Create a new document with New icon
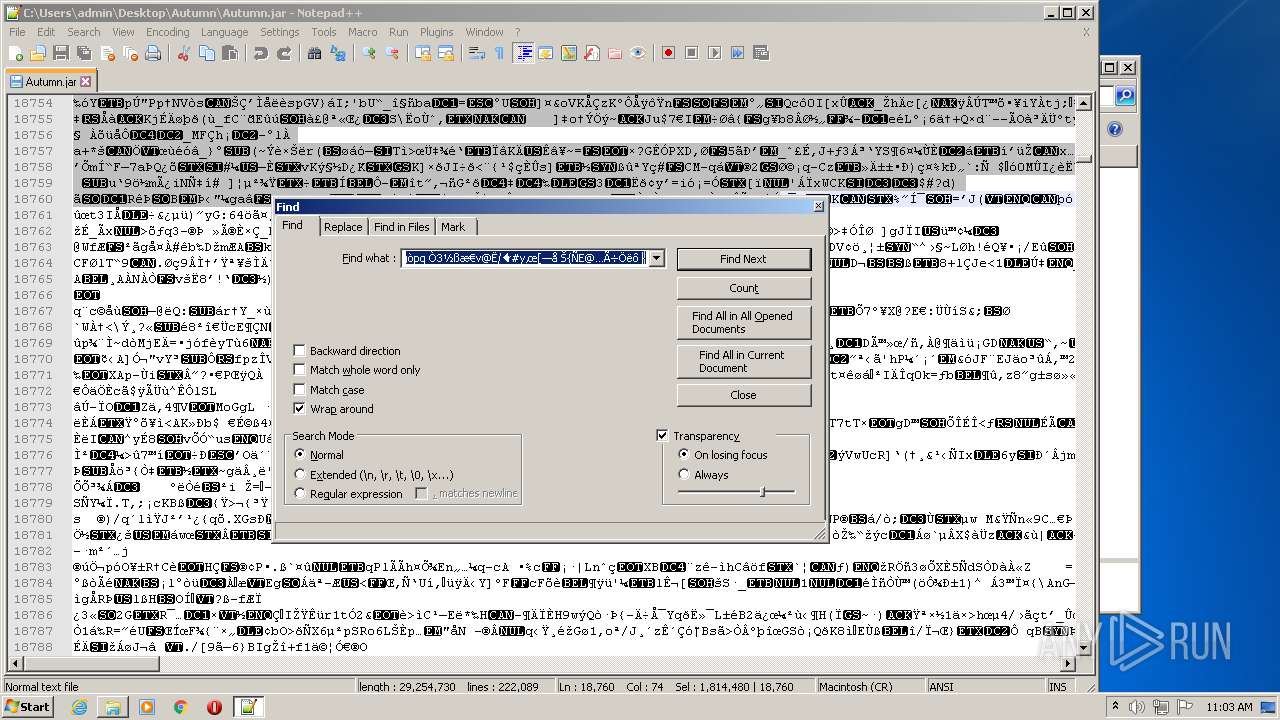1280x720 pixels. point(17,53)
